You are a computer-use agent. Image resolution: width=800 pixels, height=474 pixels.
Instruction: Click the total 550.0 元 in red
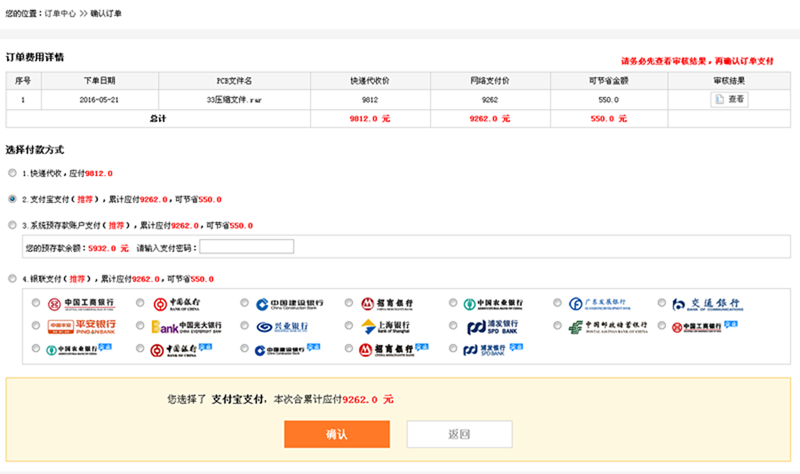pyautogui.click(x=609, y=118)
